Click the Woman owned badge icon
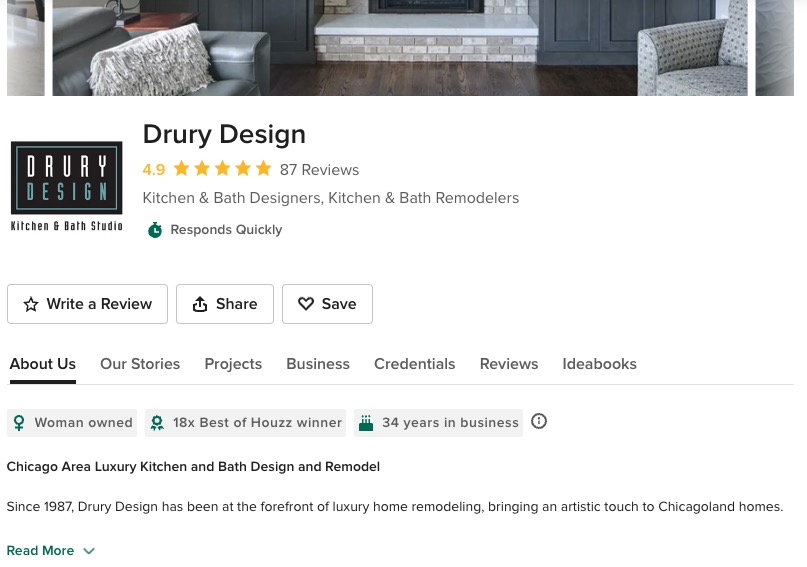 (x=19, y=423)
